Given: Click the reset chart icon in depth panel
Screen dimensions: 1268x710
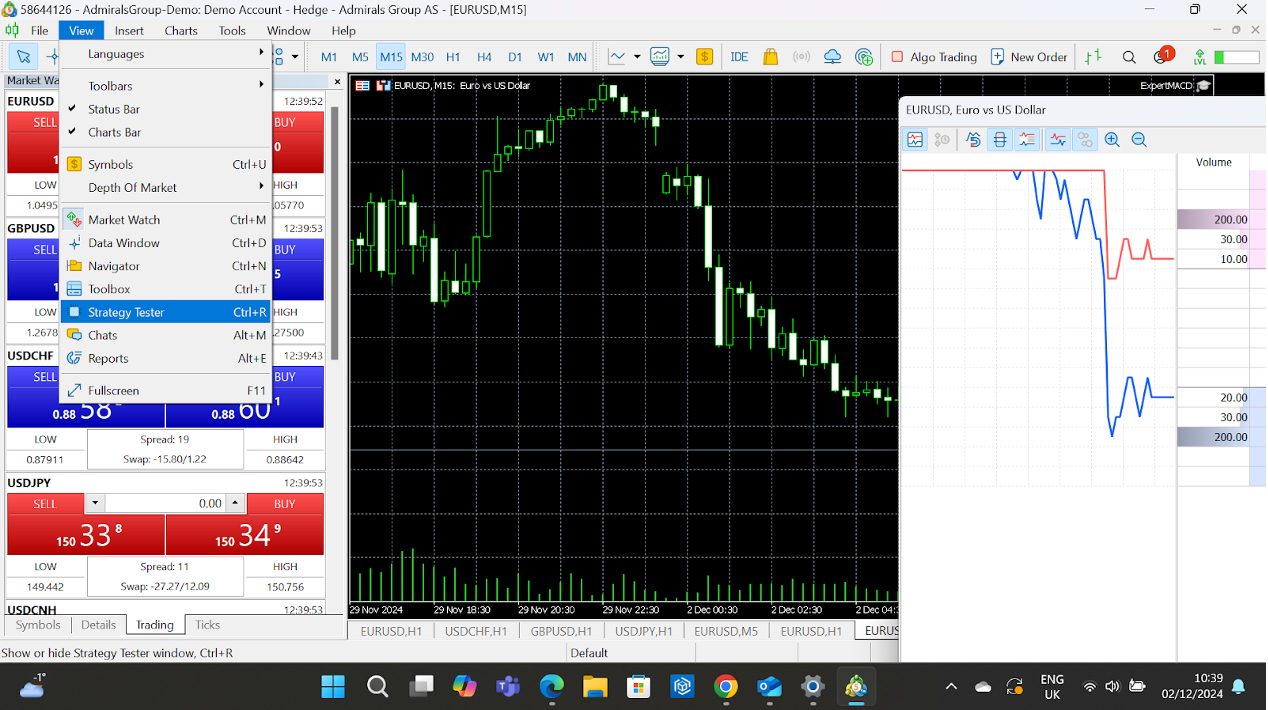Looking at the screenshot, I should pos(973,140).
